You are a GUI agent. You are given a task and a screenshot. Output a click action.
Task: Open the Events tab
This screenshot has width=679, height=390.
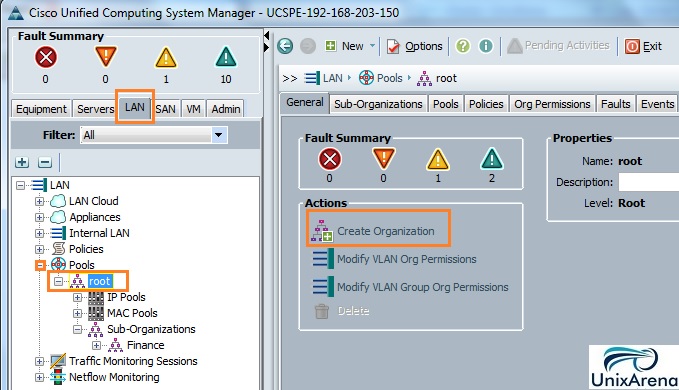(x=657, y=104)
